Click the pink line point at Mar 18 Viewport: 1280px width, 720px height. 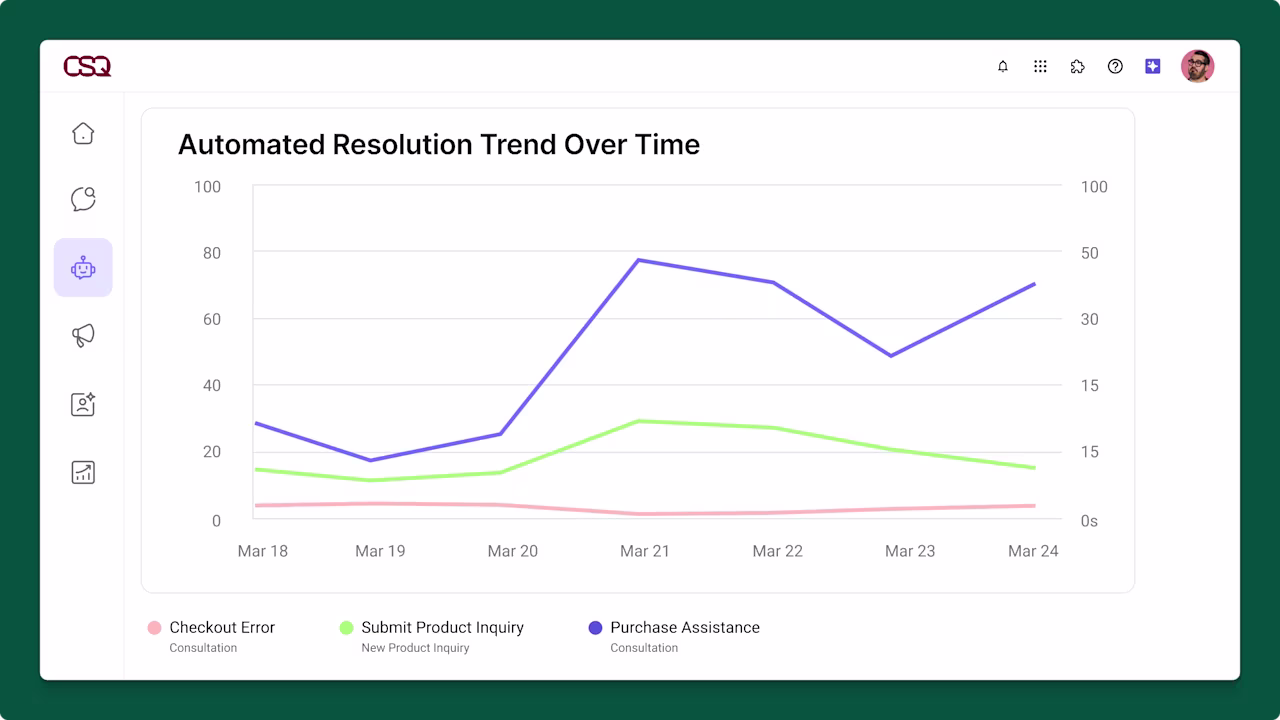coord(256,505)
